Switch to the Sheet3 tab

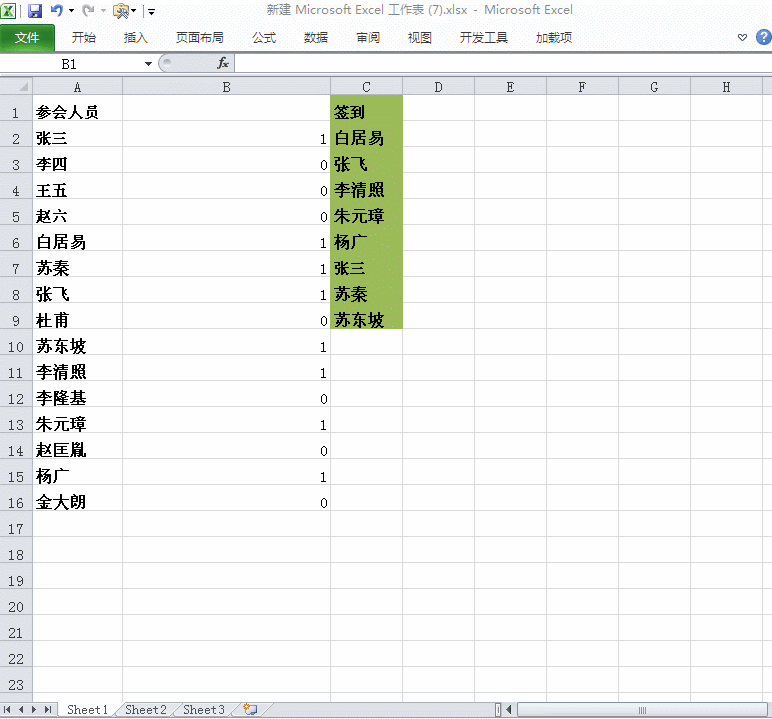point(204,710)
